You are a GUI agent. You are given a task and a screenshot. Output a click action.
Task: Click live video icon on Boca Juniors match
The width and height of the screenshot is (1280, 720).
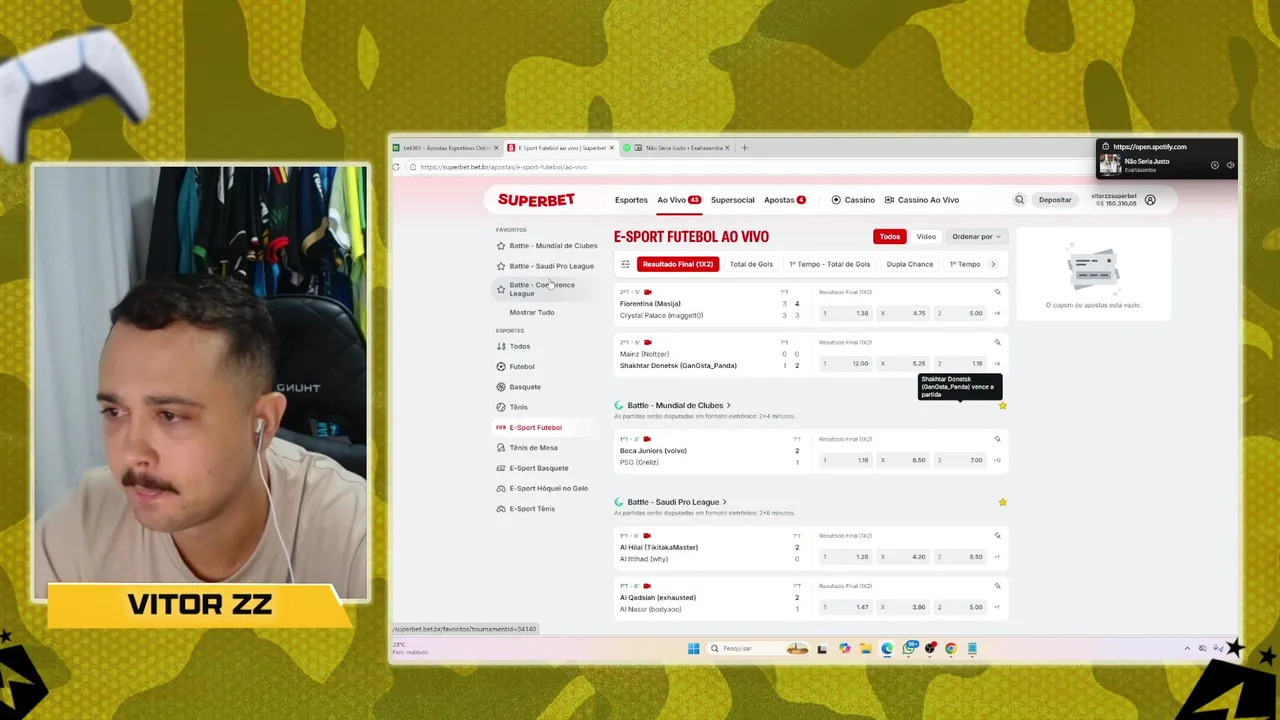pyautogui.click(x=648, y=439)
